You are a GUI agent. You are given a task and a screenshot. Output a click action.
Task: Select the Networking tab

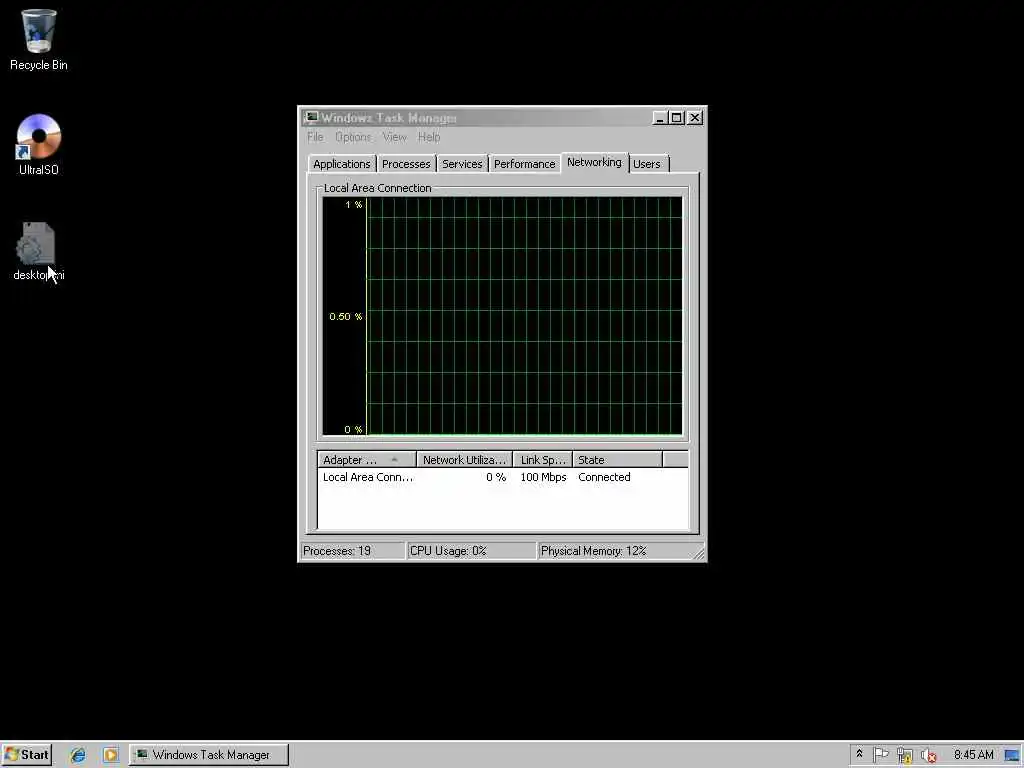[x=594, y=162]
